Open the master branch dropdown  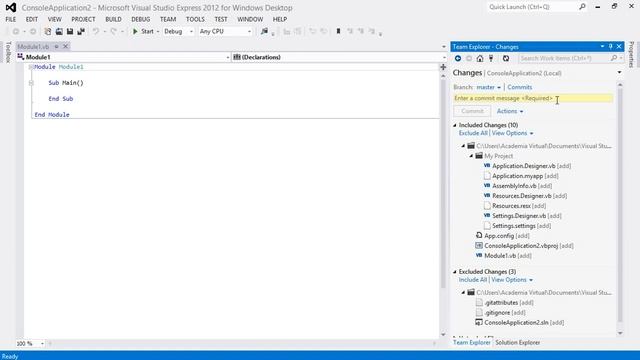click(x=489, y=87)
